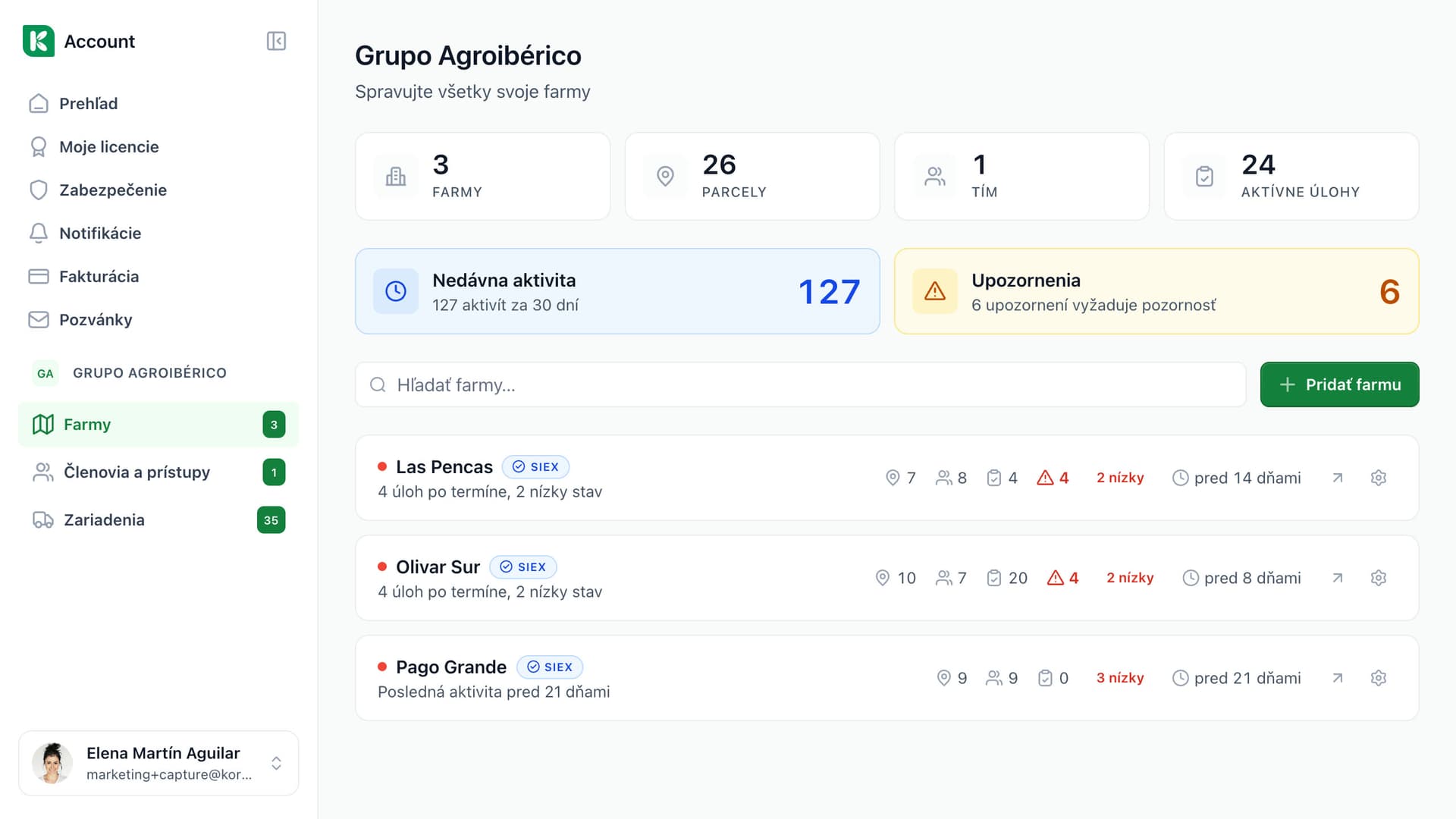Open Las Pencas settings gear
Image resolution: width=1456 pixels, height=819 pixels.
point(1379,478)
